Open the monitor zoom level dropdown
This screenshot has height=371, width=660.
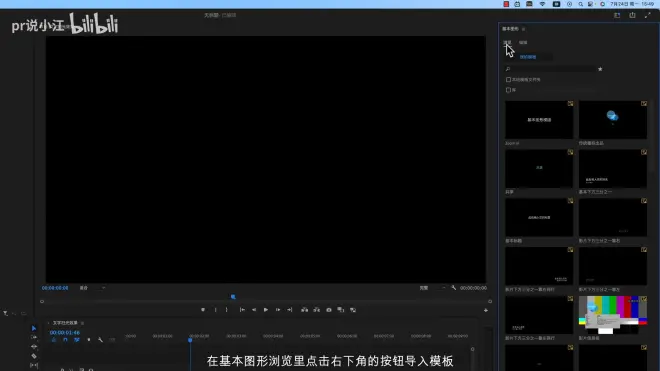point(93,288)
